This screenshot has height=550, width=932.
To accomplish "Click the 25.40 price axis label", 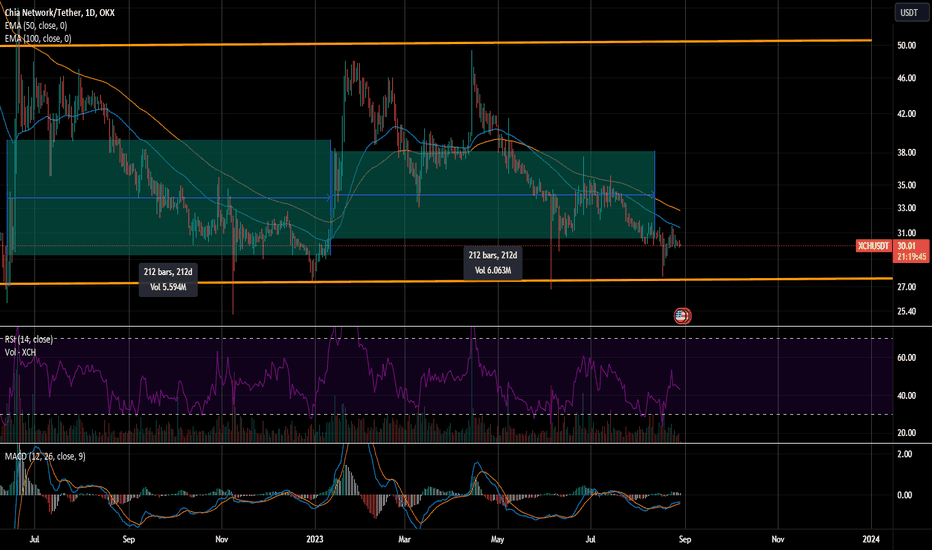I will (906, 312).
